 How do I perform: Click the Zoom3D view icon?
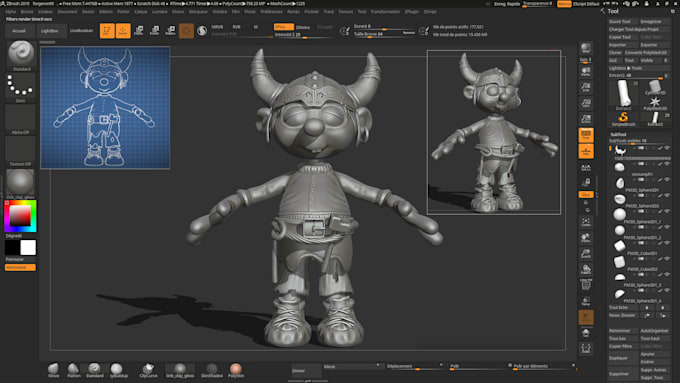click(x=586, y=254)
